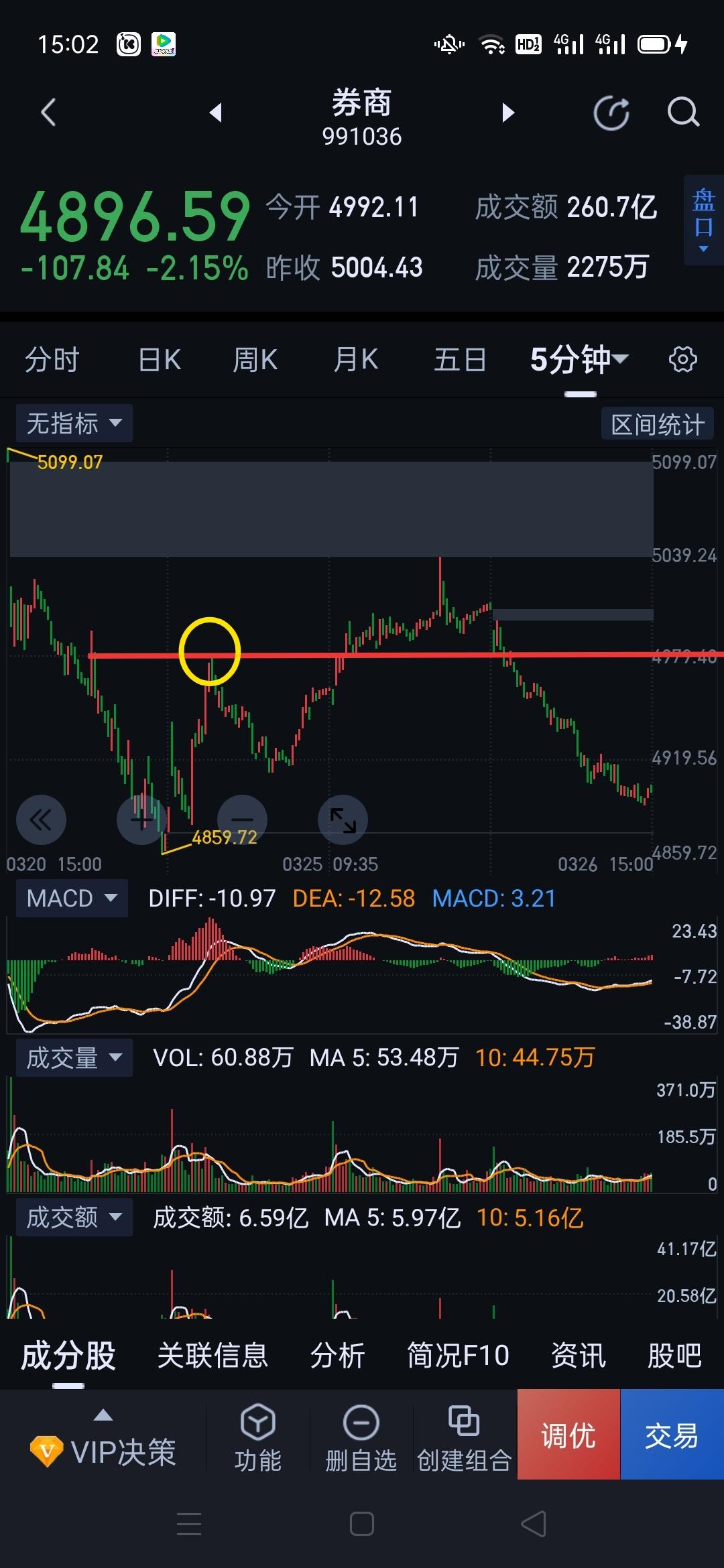This screenshot has height=1568, width=724.
Task: Tap the 成交额: 6.59亿 readout
Action: [231, 1217]
